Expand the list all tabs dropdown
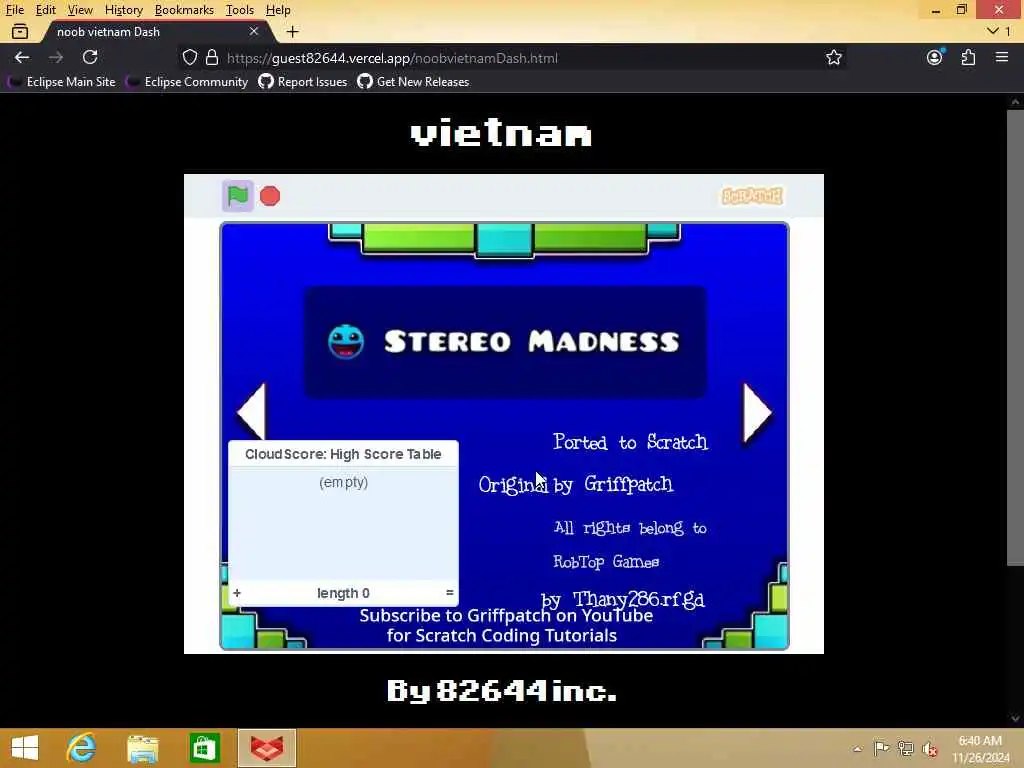The image size is (1024, 768). pyautogui.click(x=999, y=31)
